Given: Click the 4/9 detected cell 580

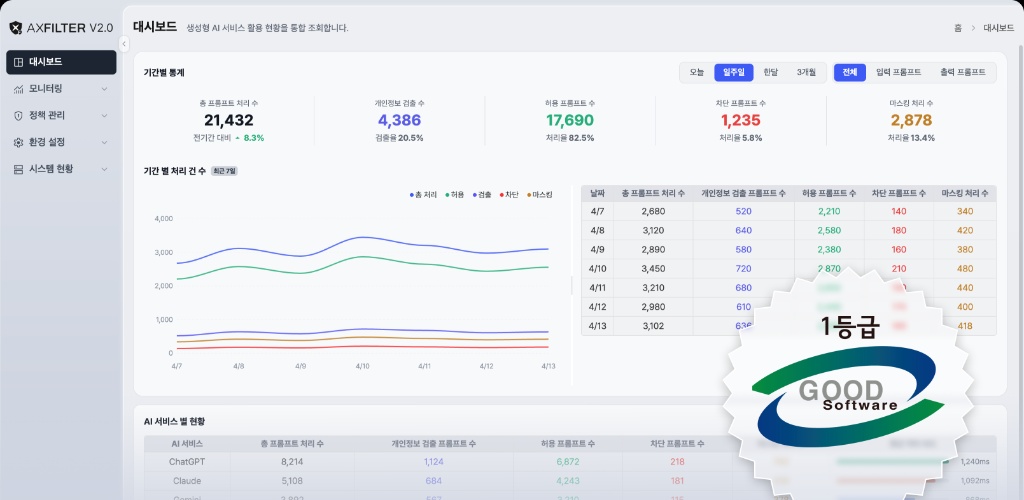Looking at the screenshot, I should (743, 249).
